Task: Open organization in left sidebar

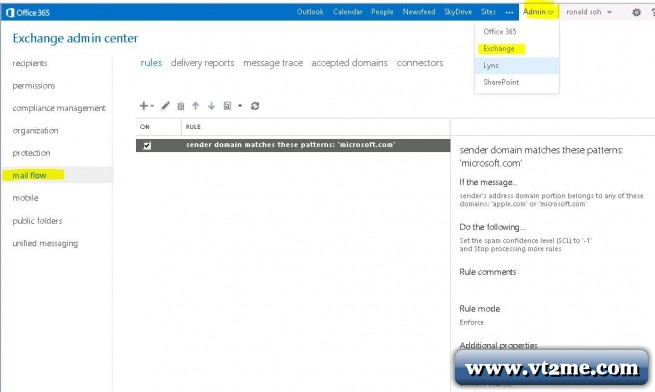Action: (x=35, y=131)
